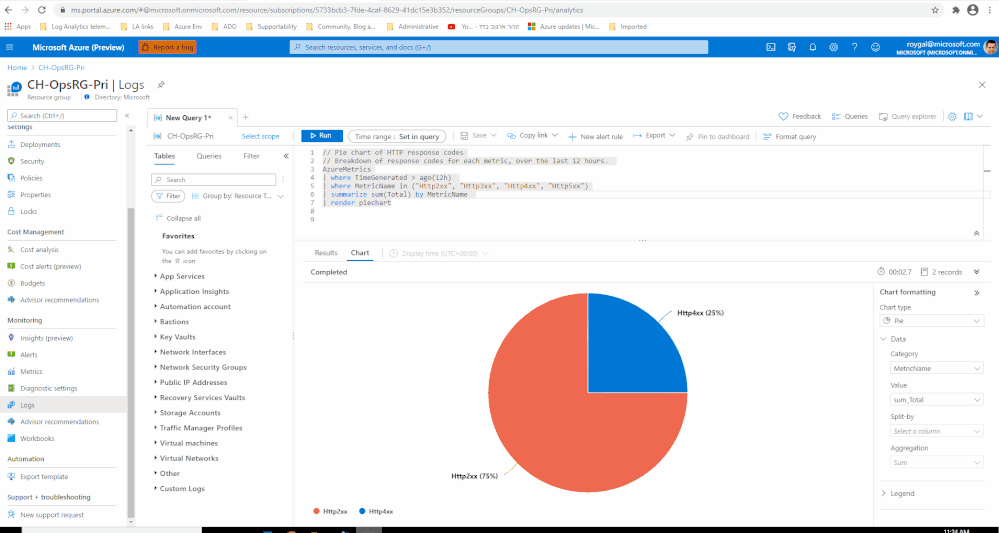Open the directory and subscription filter icon

point(792,47)
